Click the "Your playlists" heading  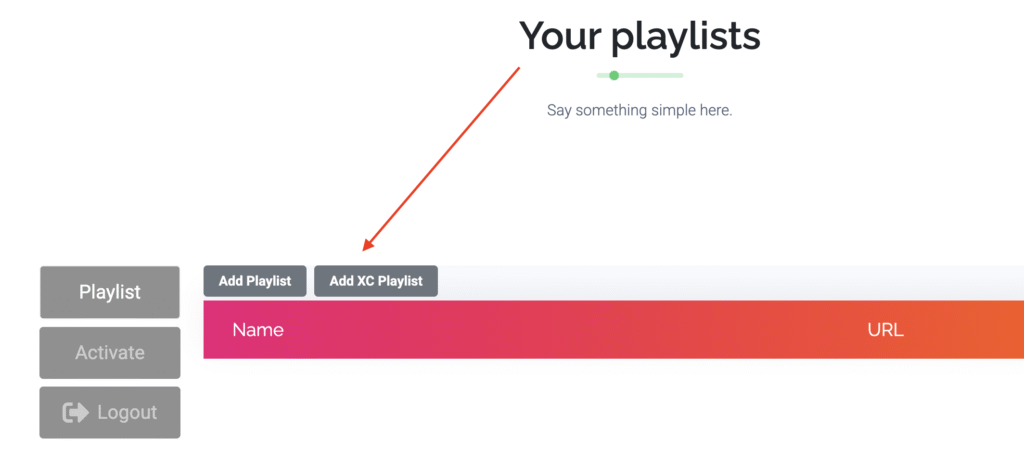639,36
